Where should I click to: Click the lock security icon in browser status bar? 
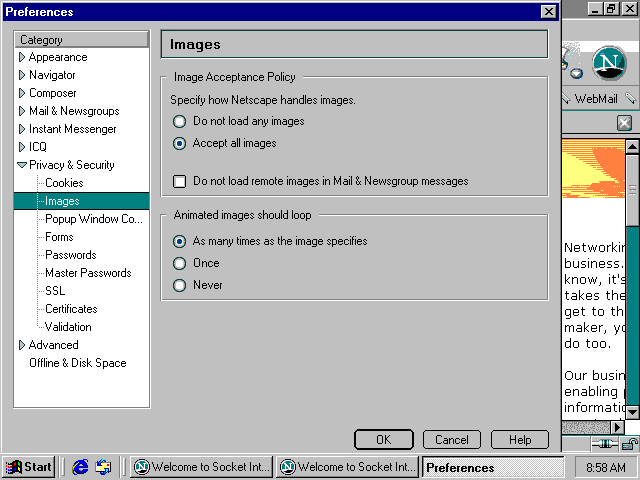[x=630, y=444]
